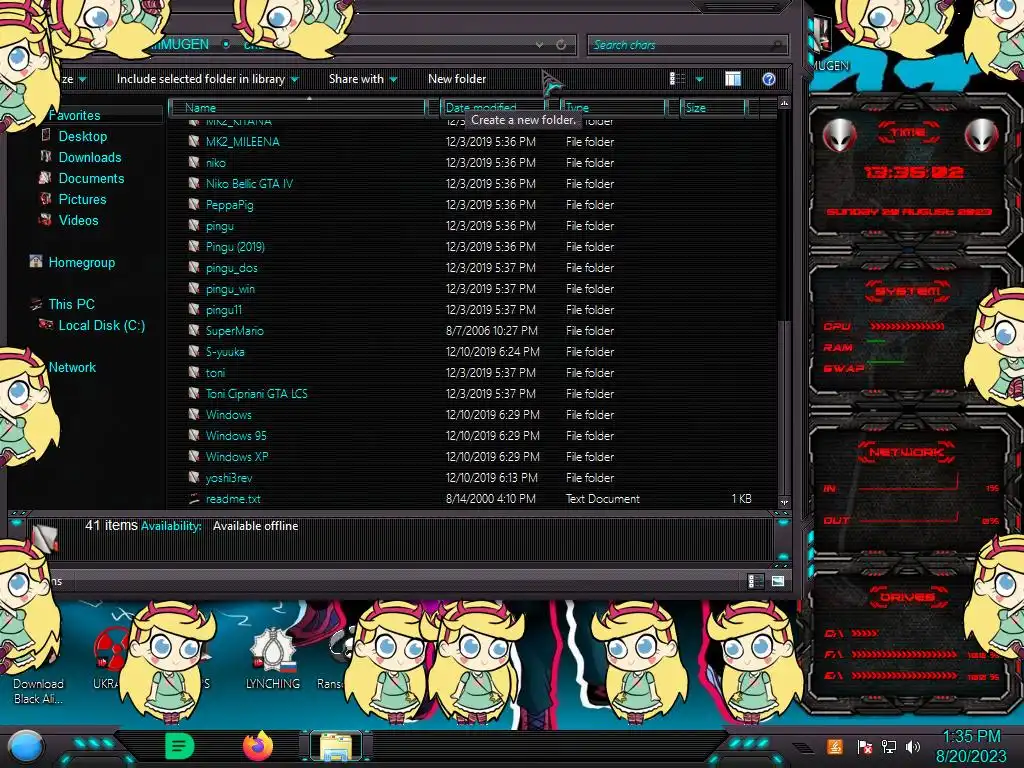The width and height of the screenshot is (1024, 768).
Task: Click the Downloads icon in sidebar
Action: tap(46, 157)
